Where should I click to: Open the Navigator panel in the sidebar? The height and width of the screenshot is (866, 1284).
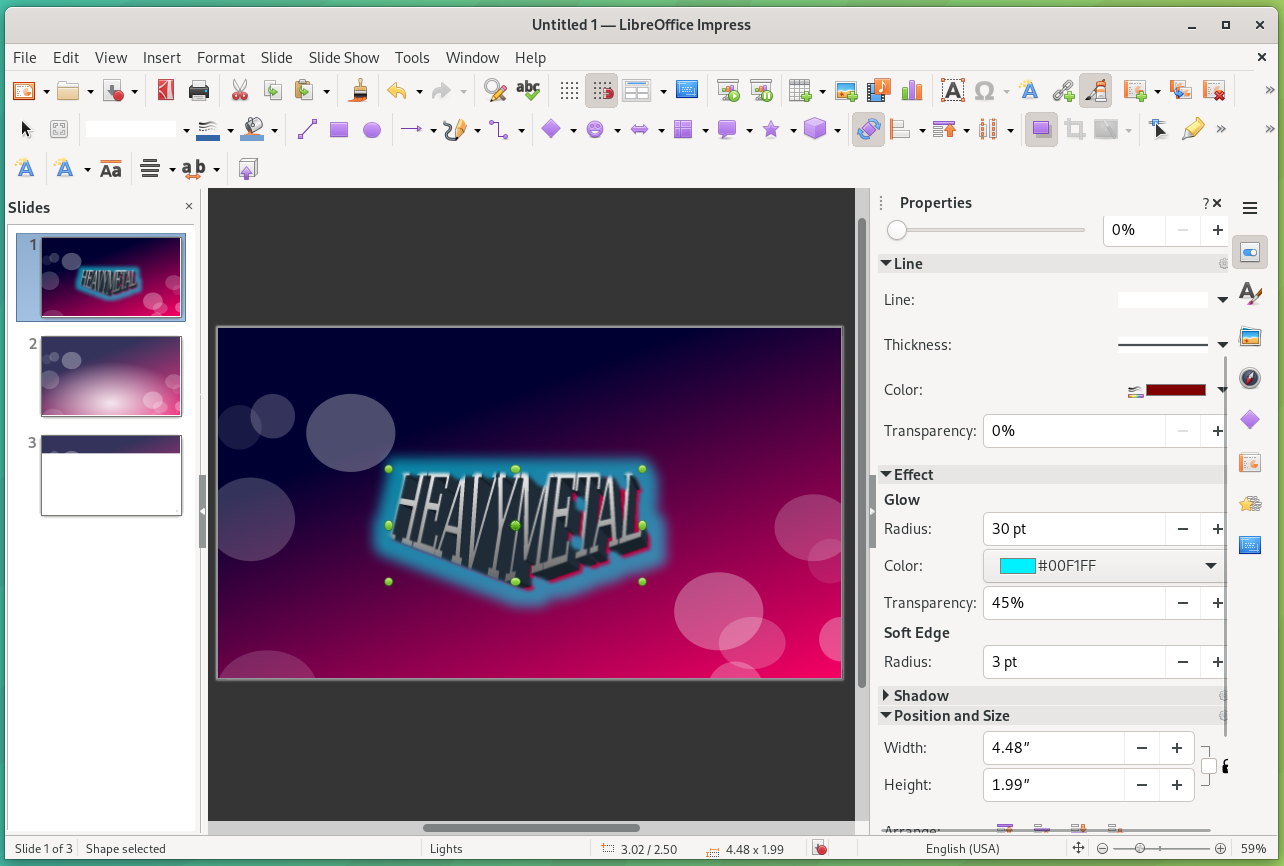(1250, 378)
